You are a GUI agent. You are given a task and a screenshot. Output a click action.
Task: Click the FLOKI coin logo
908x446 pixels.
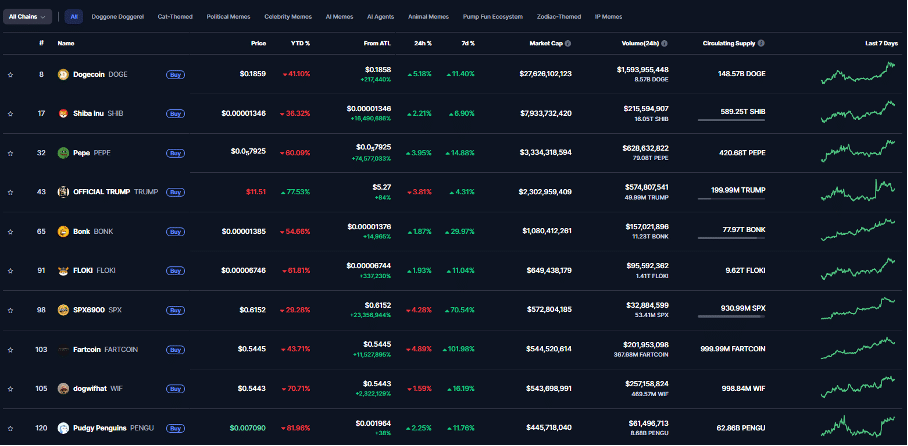click(63, 270)
